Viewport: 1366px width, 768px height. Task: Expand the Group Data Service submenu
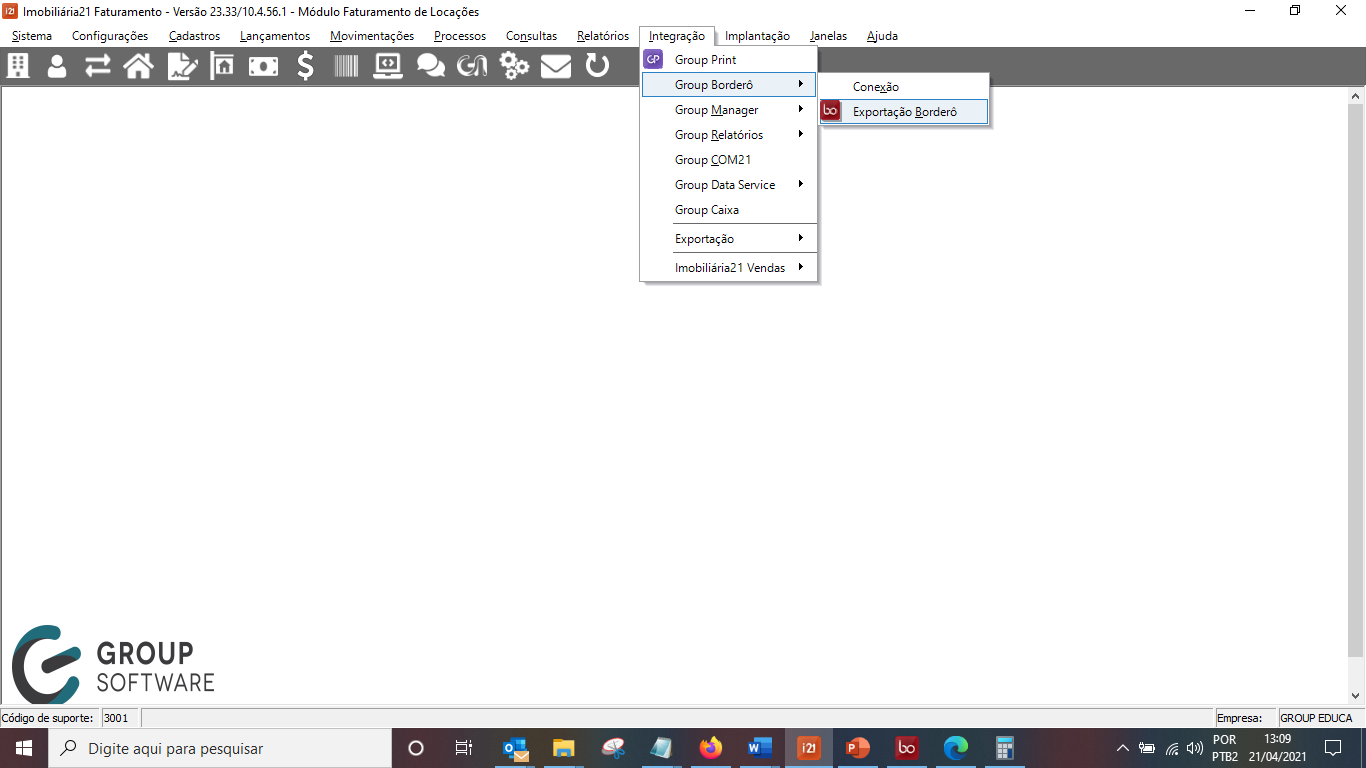coord(729,185)
